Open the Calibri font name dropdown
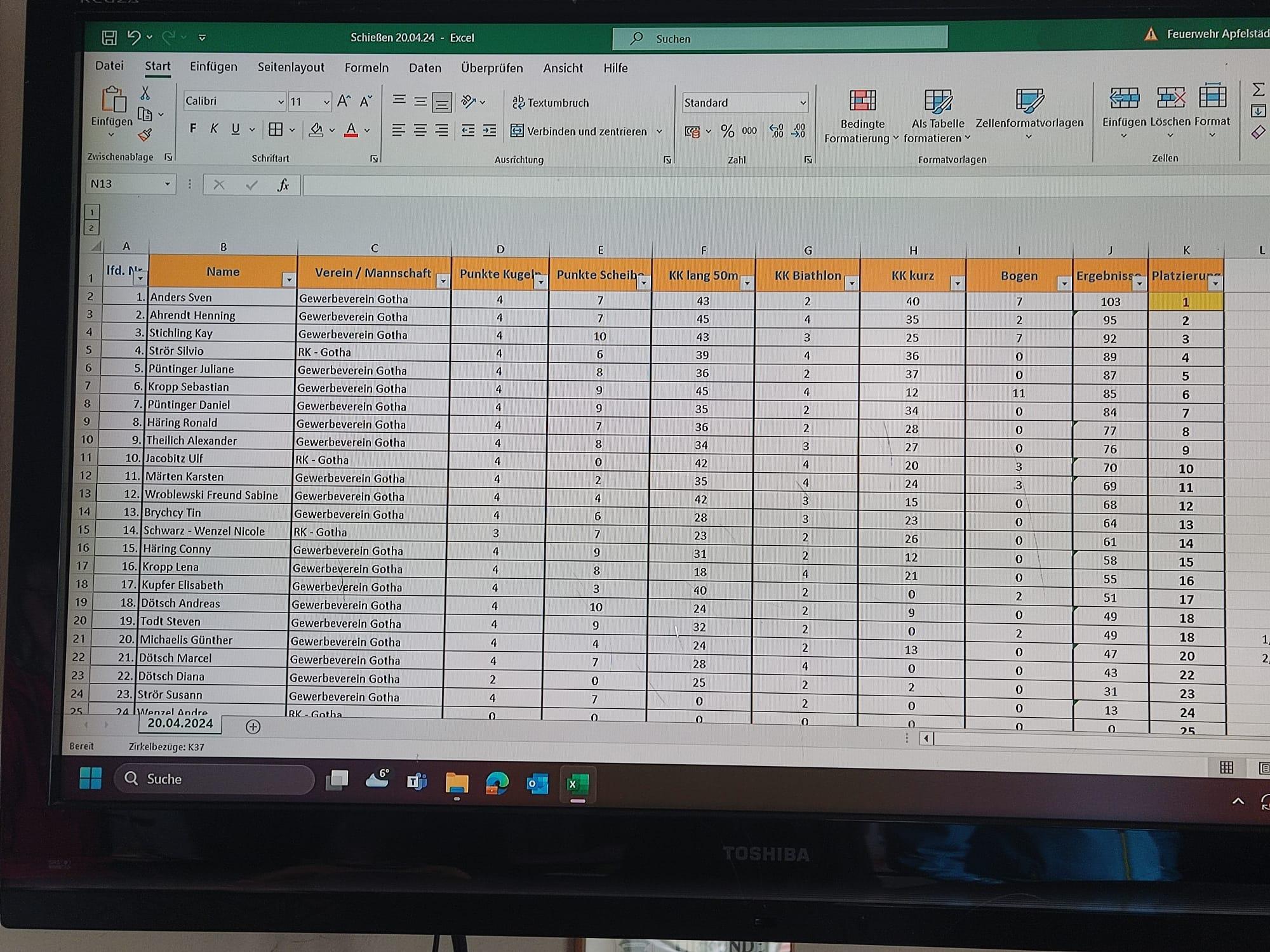Screen dimensions: 1270x952 click(281, 102)
